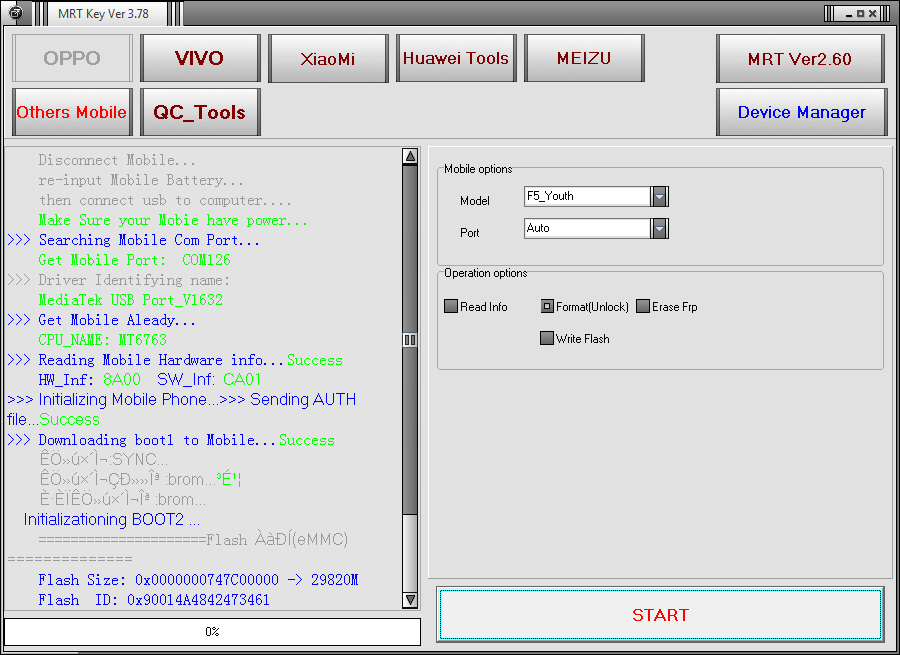Image resolution: width=900 pixels, height=655 pixels.
Task: Click log line 'Flash ID: 0x90014A4842473461'
Action: [x=154, y=600]
